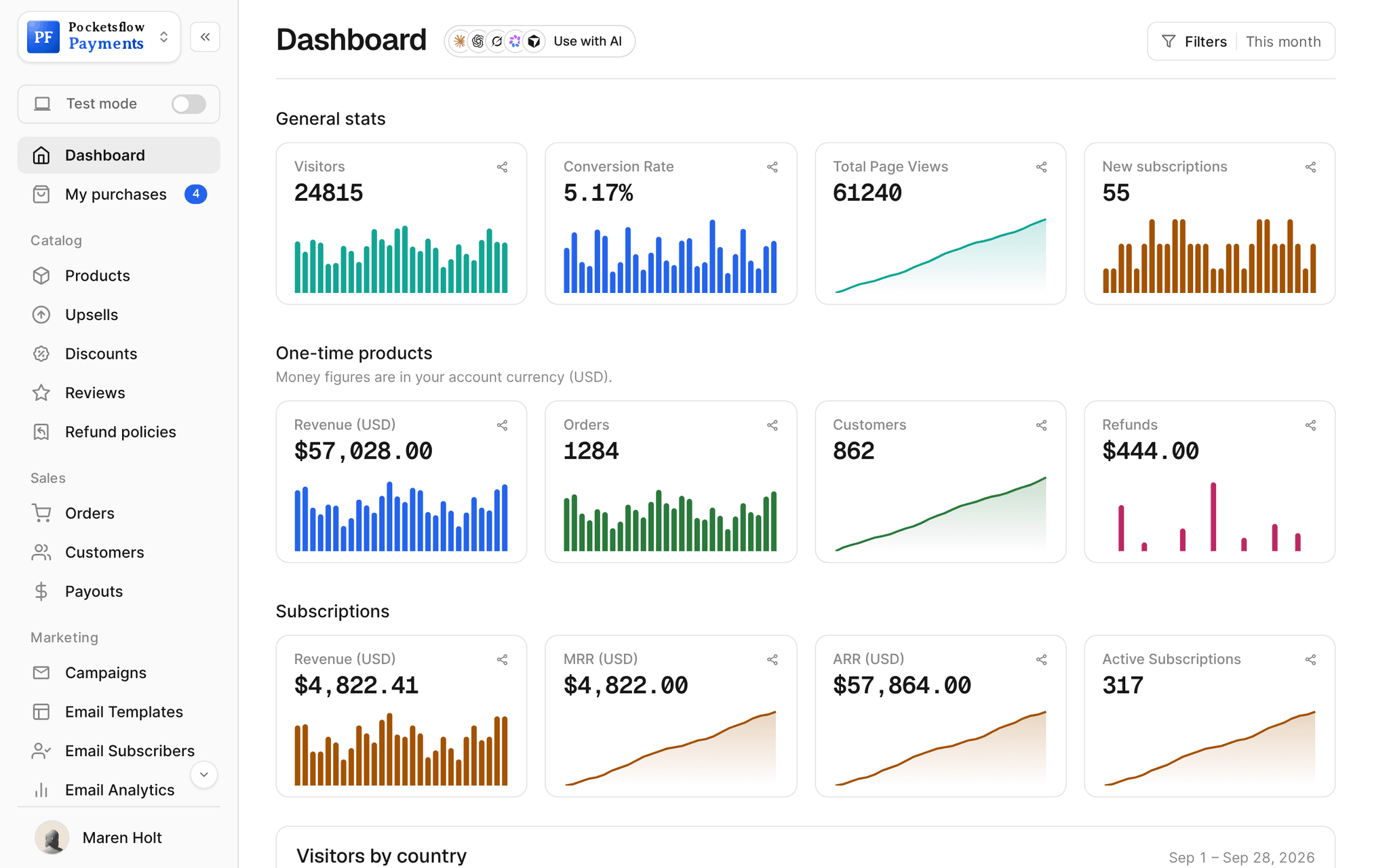Click the Visitors bar chart
The width and height of the screenshot is (1389, 868).
coord(401,259)
